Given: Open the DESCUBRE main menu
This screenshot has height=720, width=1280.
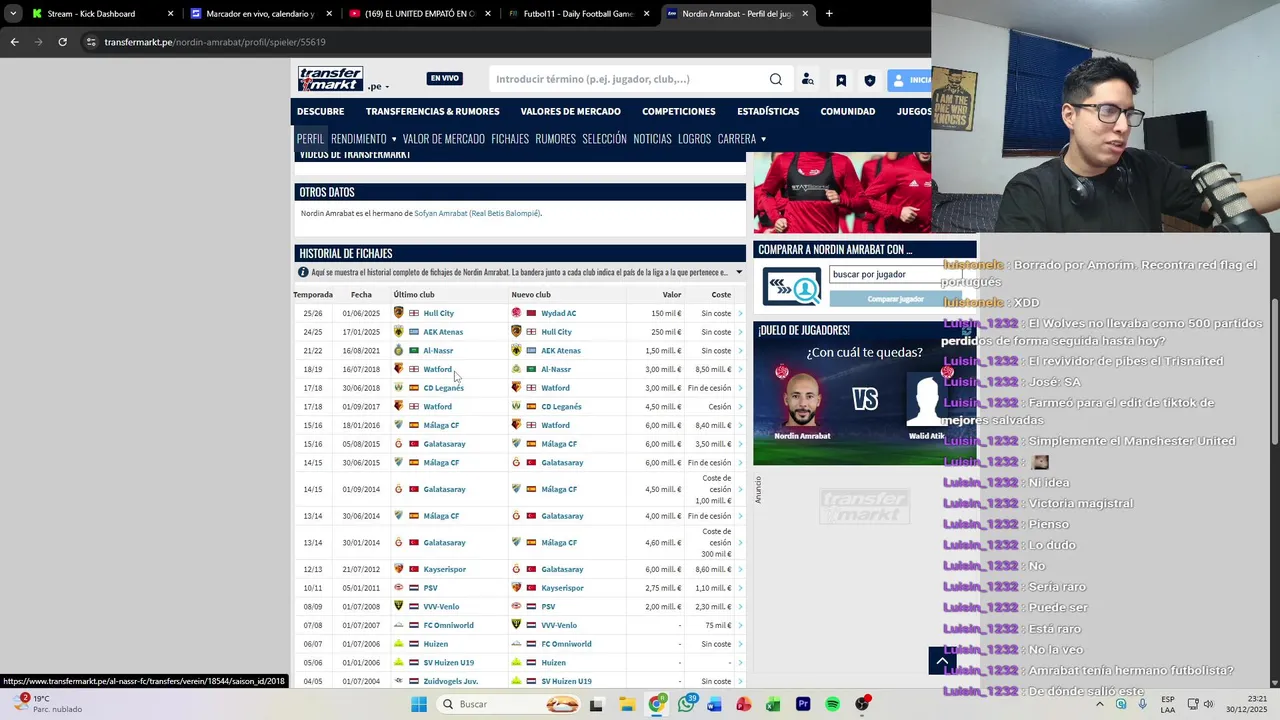Looking at the screenshot, I should pyautogui.click(x=320, y=111).
